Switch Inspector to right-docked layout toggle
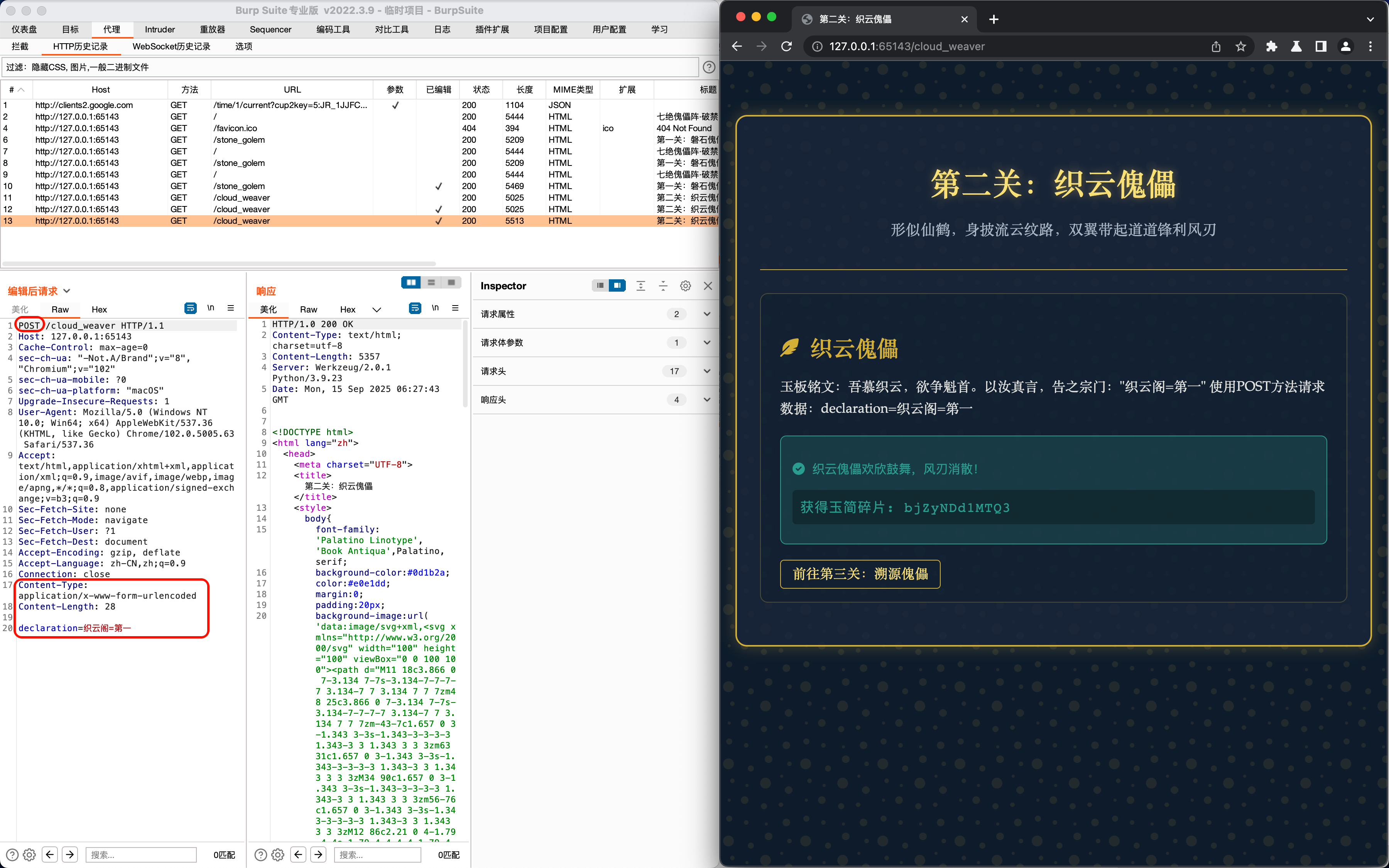Image resolution: width=1389 pixels, height=868 pixels. click(x=618, y=286)
